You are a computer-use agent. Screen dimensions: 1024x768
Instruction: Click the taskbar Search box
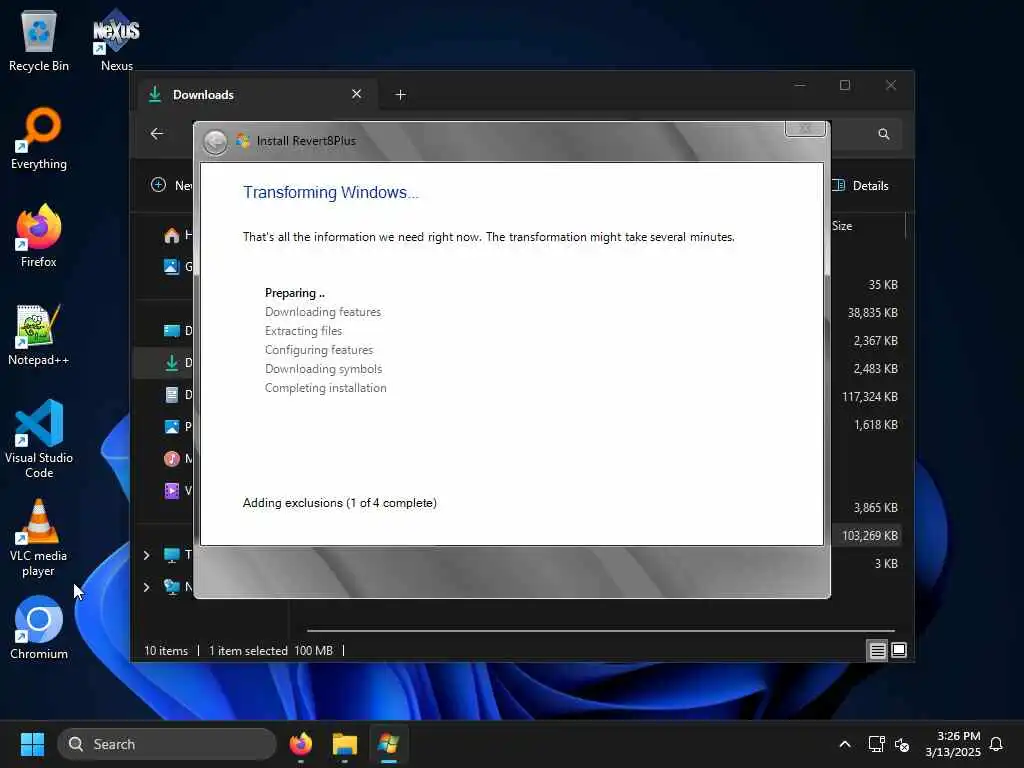(x=167, y=744)
